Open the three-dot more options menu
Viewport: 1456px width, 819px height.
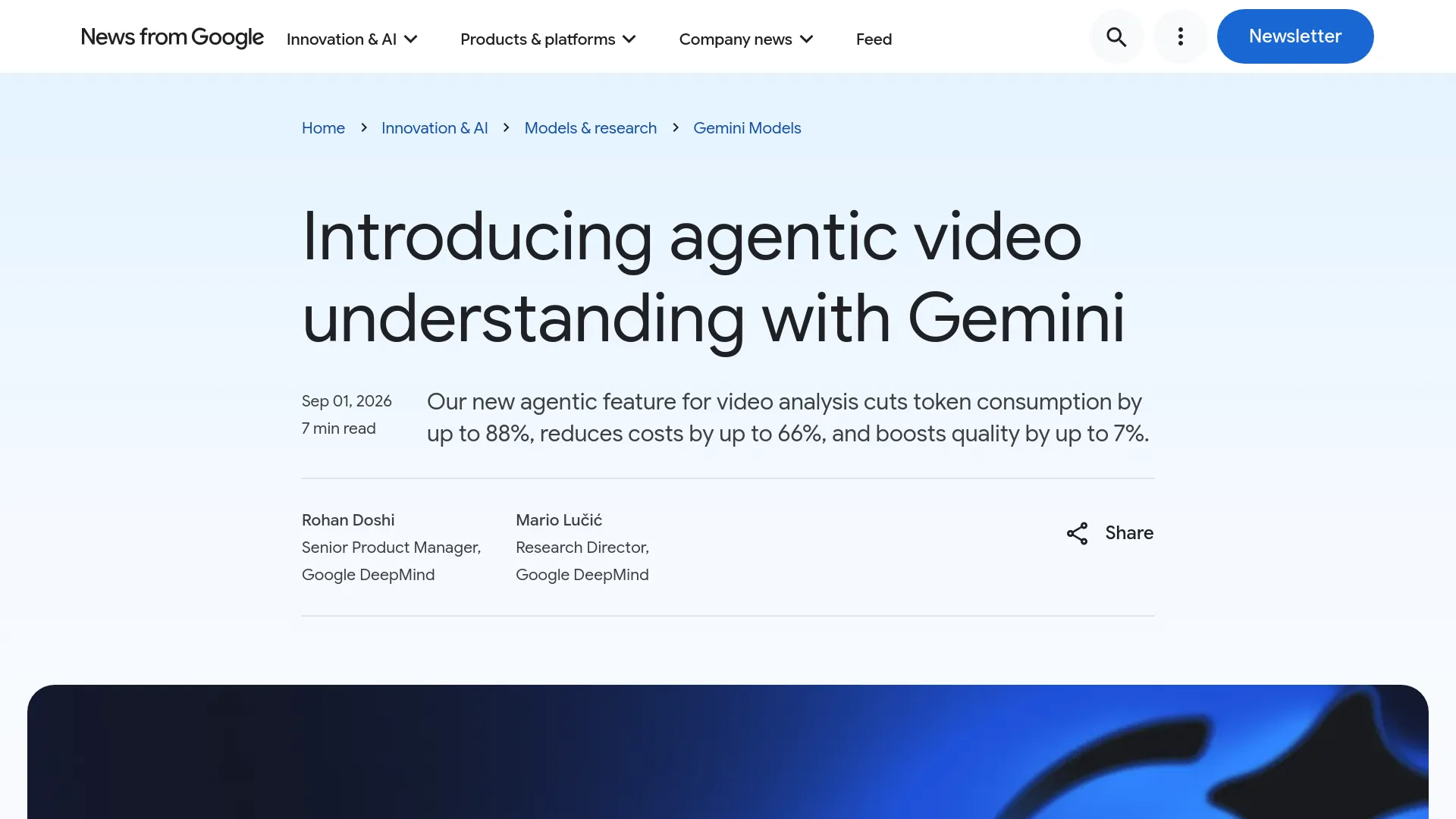point(1180,36)
